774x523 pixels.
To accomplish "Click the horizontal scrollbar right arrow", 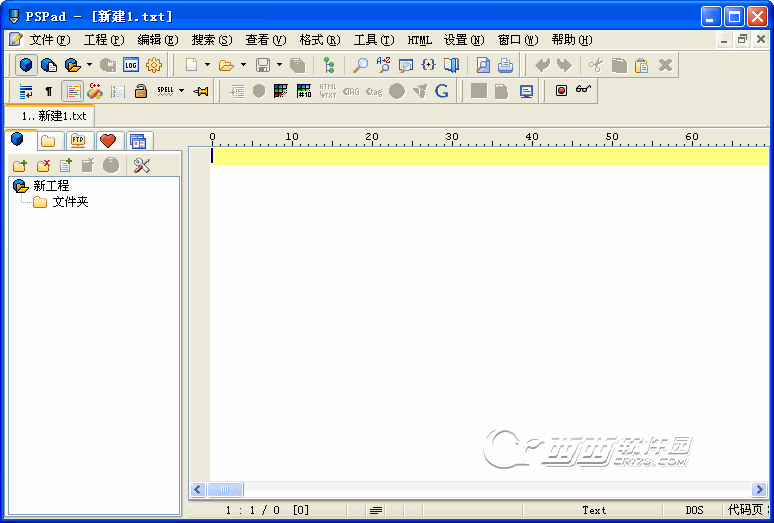I will [x=761, y=489].
